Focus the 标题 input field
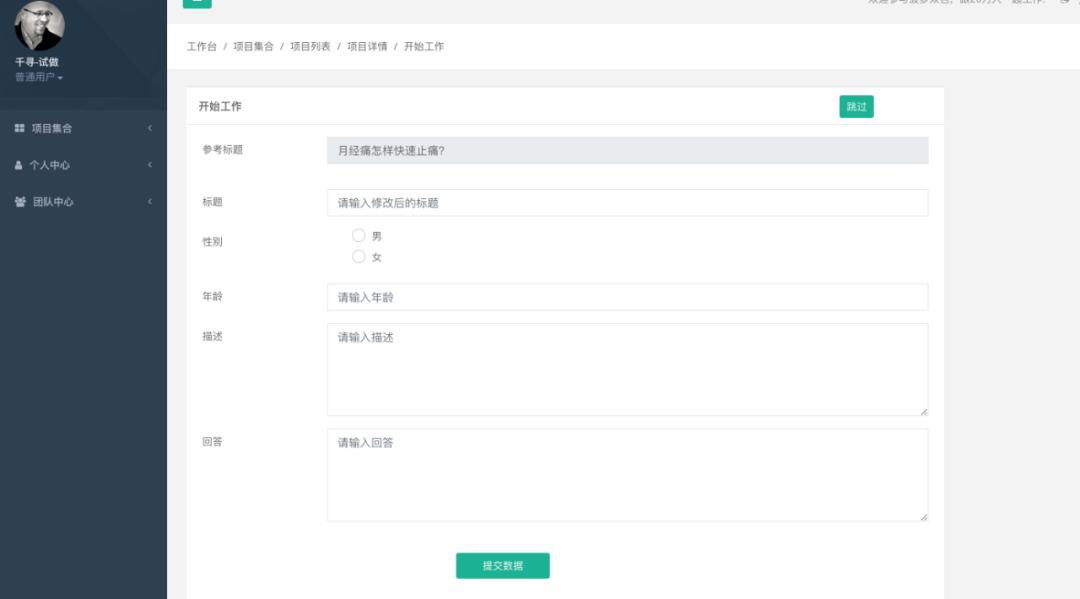1080x599 pixels. click(627, 202)
